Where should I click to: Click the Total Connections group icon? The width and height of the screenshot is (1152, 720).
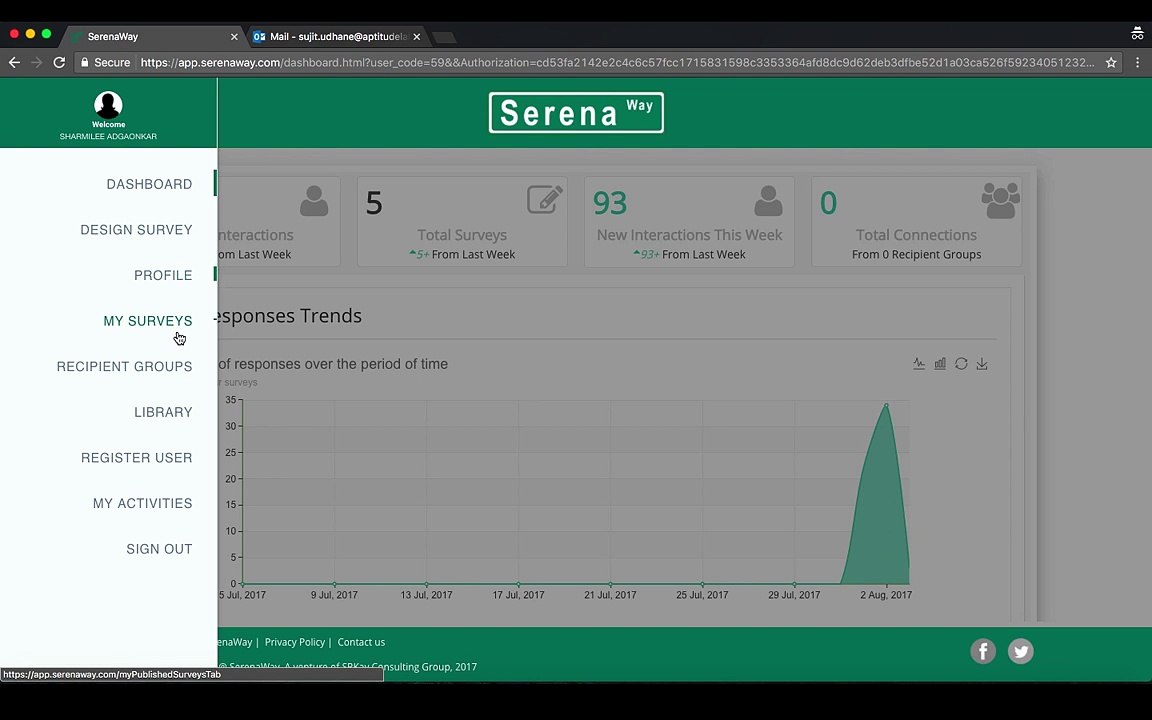pyautogui.click(x=1001, y=201)
